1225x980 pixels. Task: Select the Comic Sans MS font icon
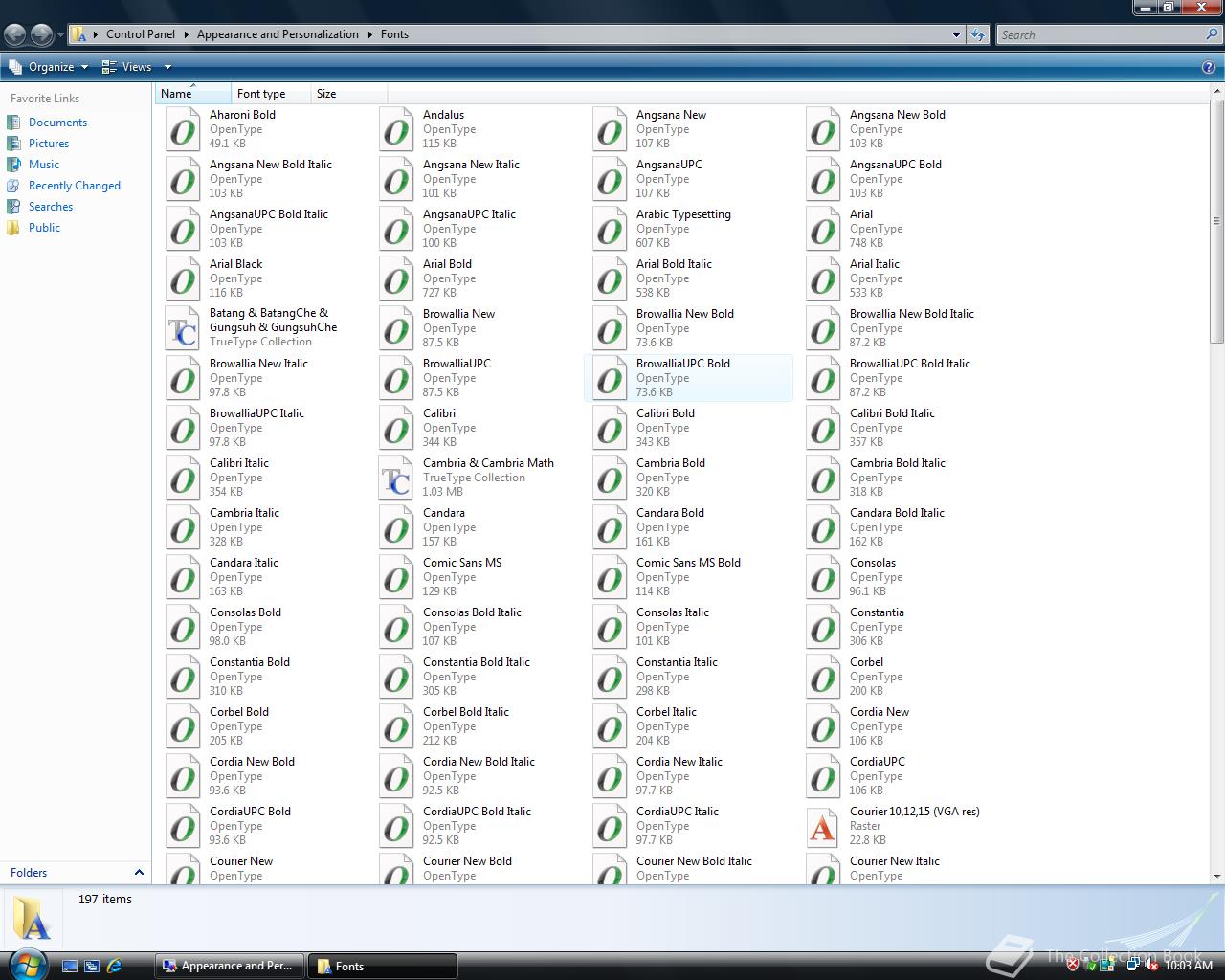coord(396,577)
